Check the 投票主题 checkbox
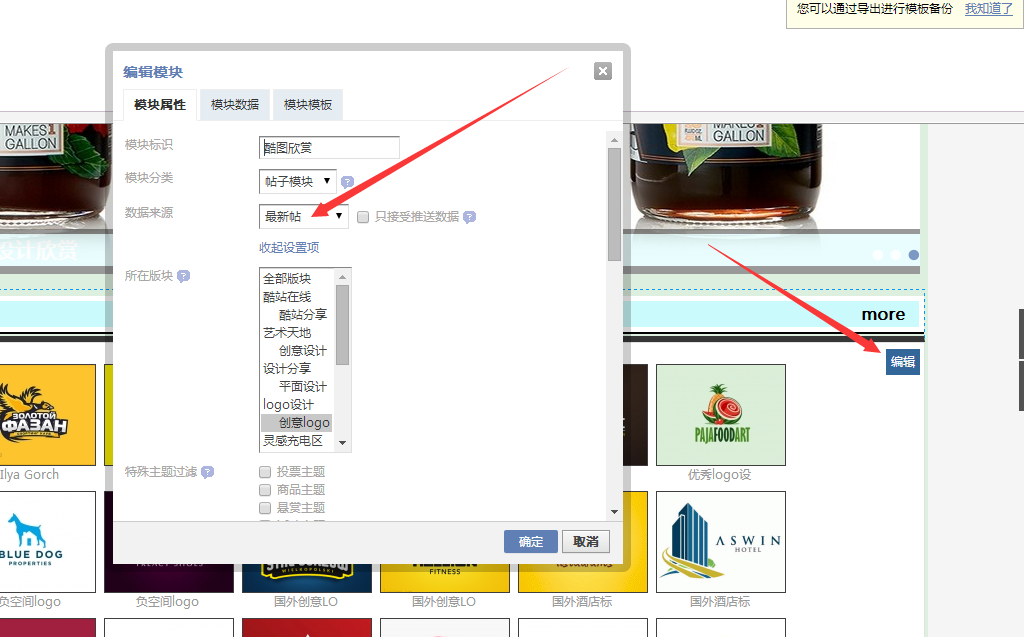 265,472
